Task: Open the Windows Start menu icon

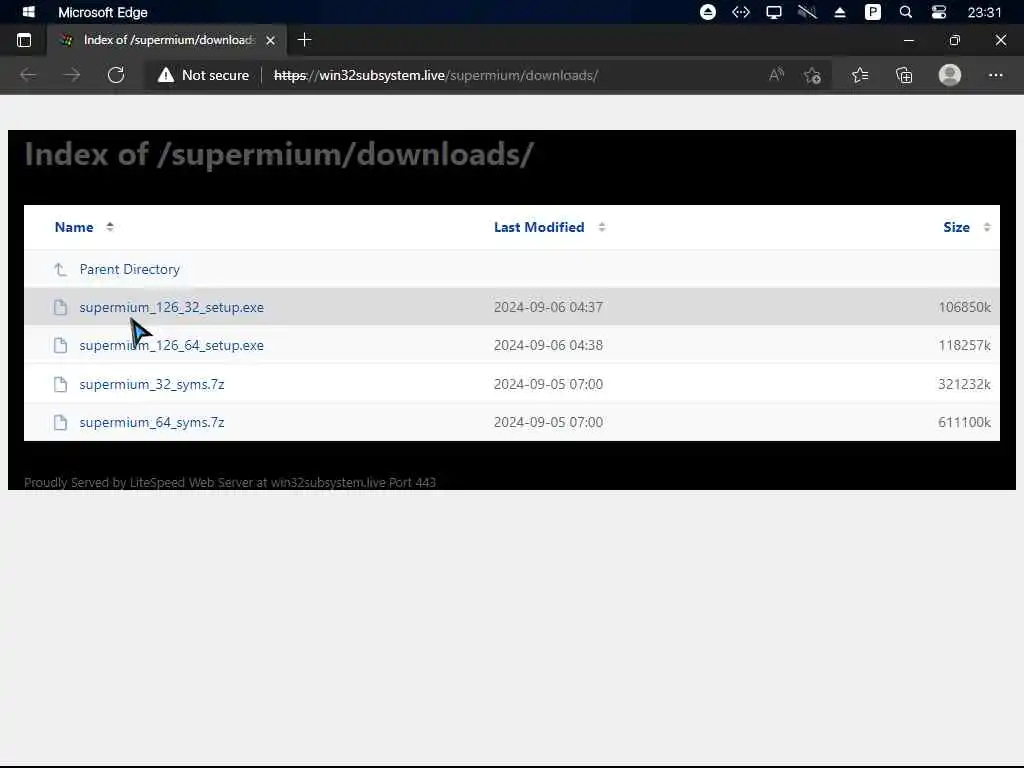Action: click(29, 12)
